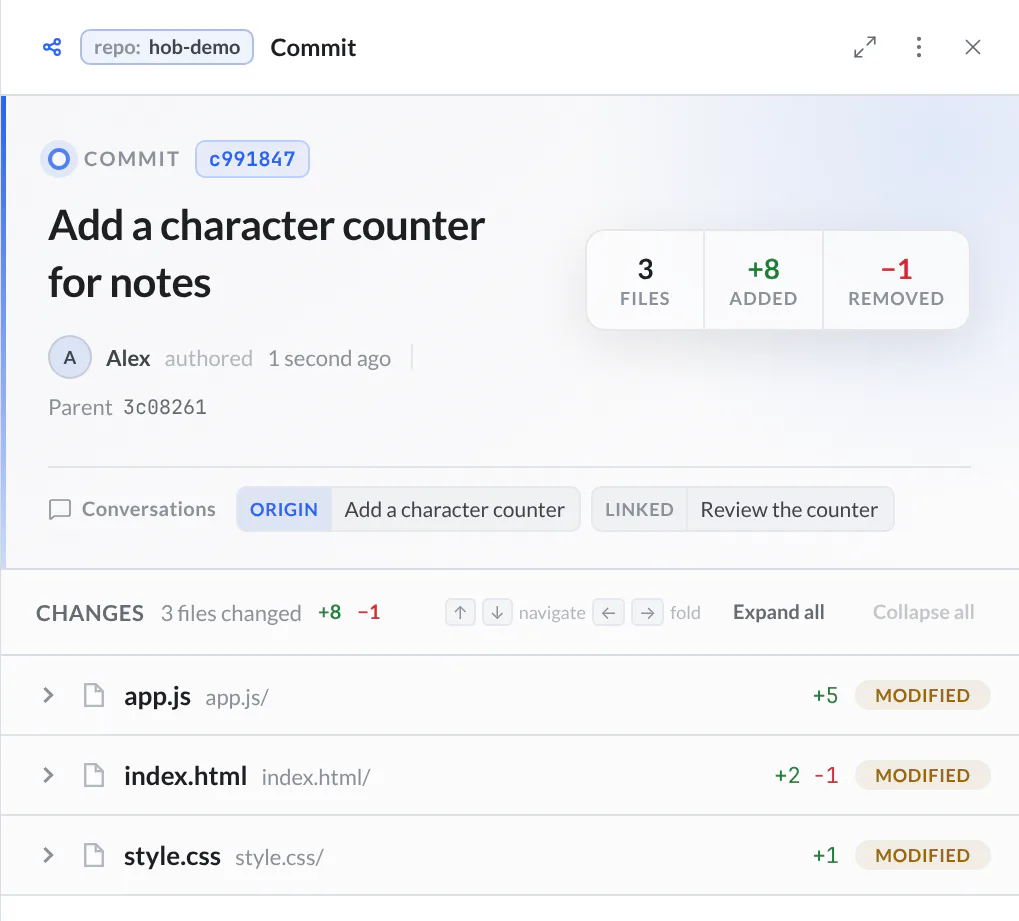Expand the style.css file diff

click(48, 855)
